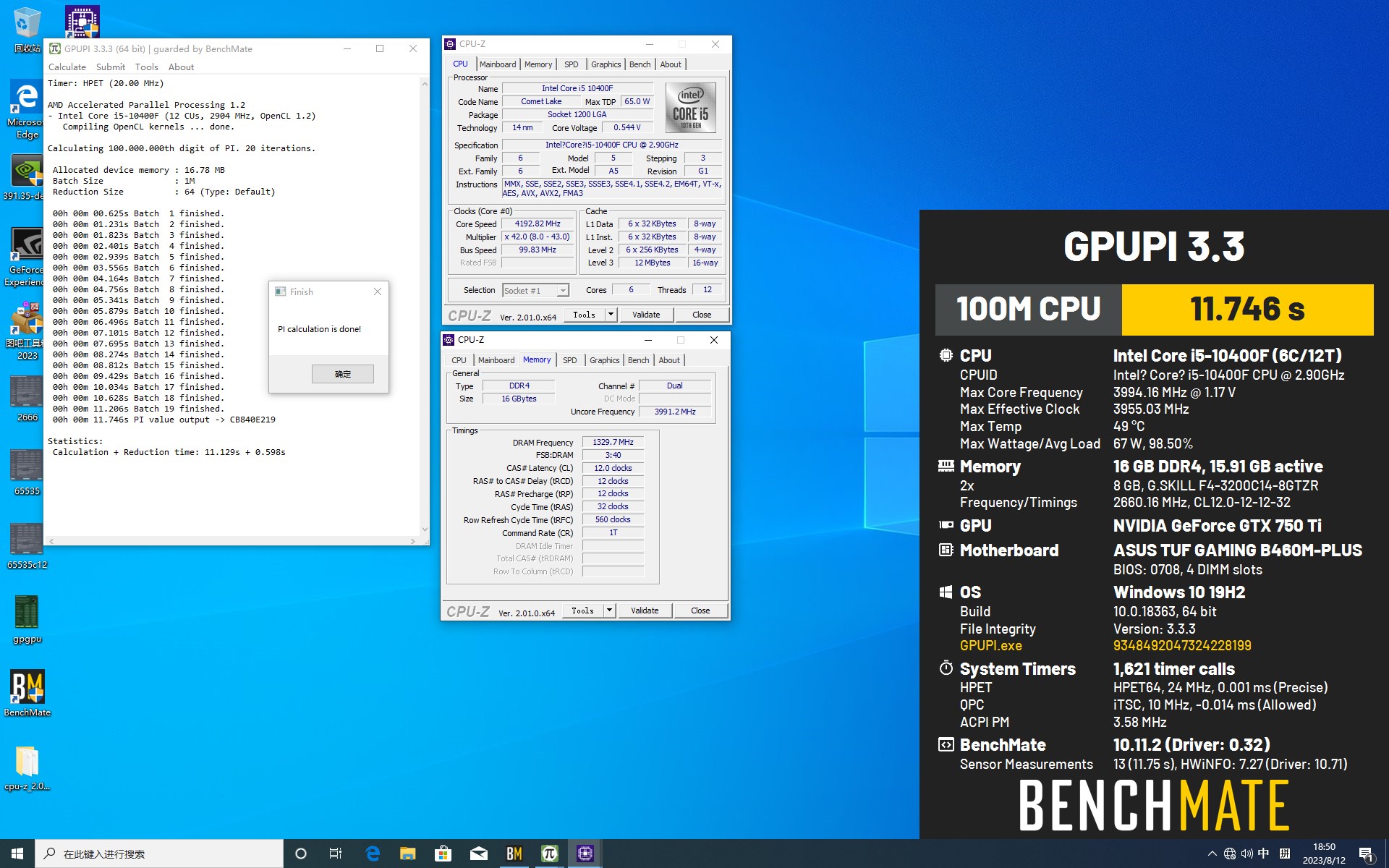Switch to Mainboard tab in top CPU-Z window
1389x868 pixels.
pyautogui.click(x=498, y=64)
